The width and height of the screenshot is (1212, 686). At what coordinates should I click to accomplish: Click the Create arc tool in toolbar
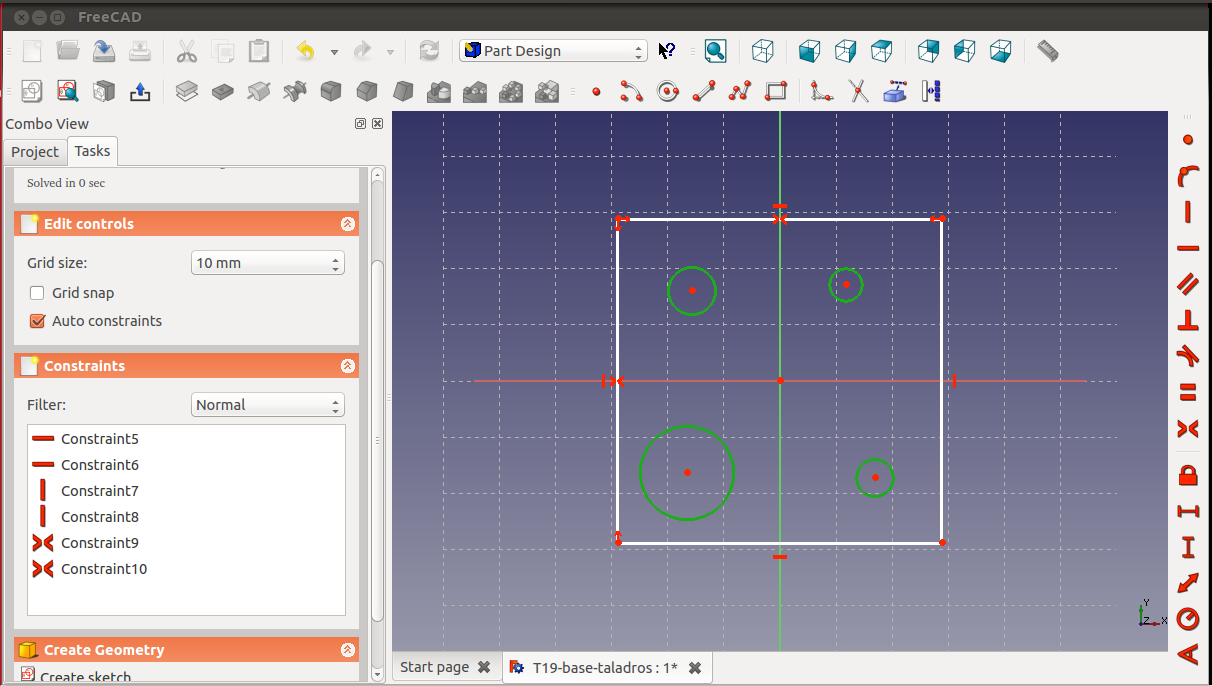pos(631,92)
